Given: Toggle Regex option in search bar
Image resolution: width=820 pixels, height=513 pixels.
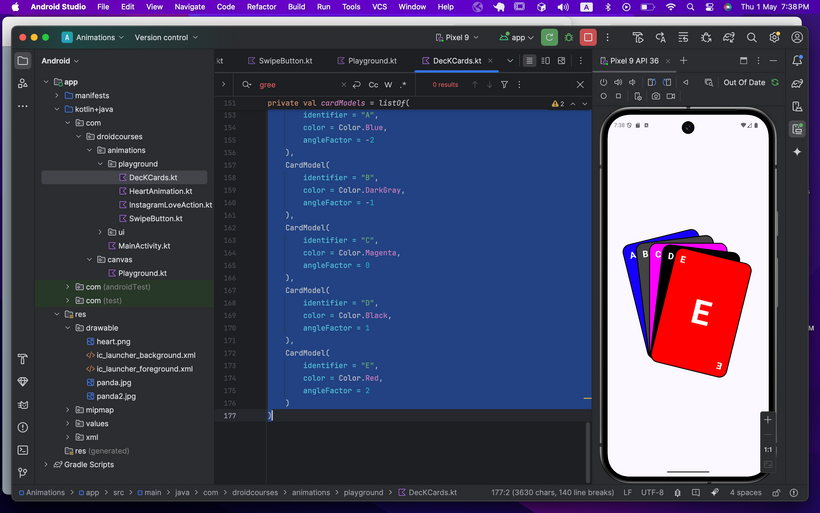Looking at the screenshot, I should pos(403,85).
